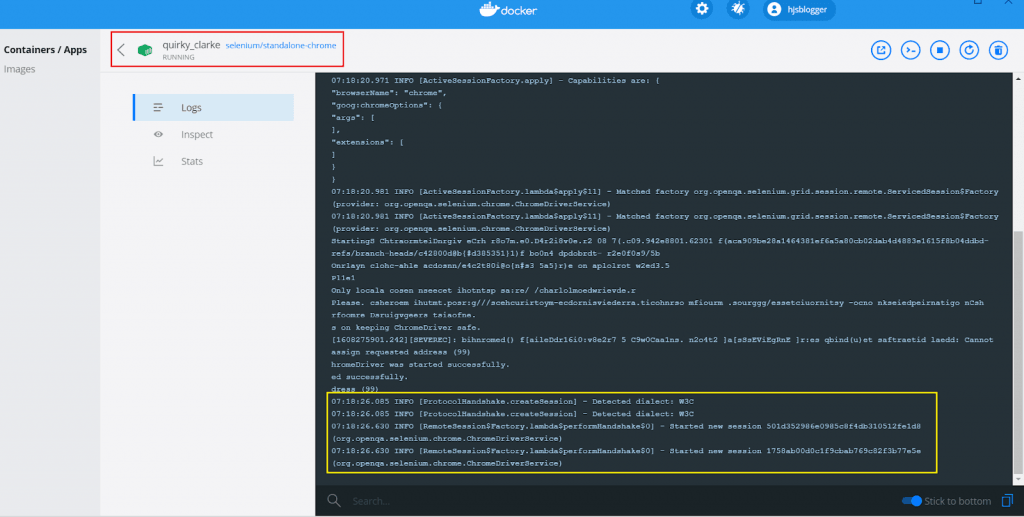The height and width of the screenshot is (517, 1024).
Task: Copy logs to clipboard icon
Action: coord(1008,501)
